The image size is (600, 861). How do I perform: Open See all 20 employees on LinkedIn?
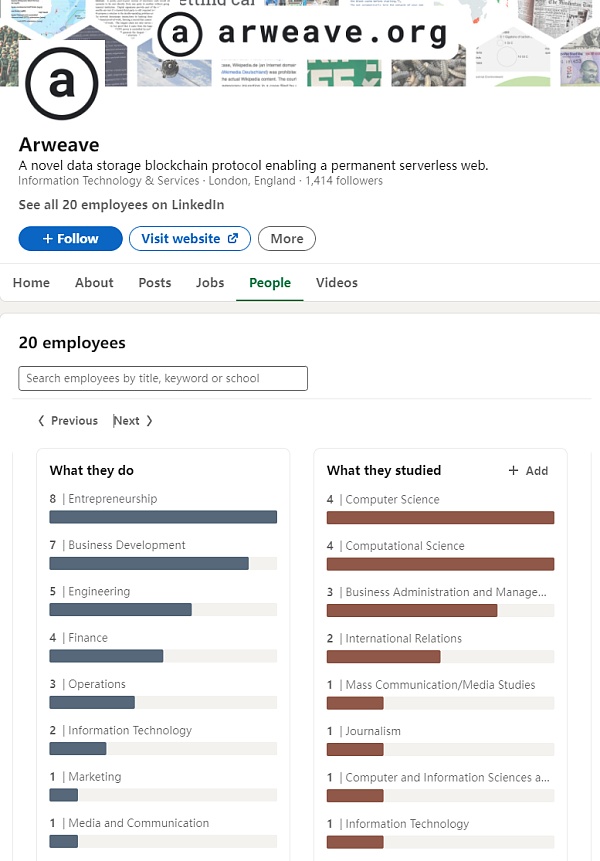pos(121,205)
